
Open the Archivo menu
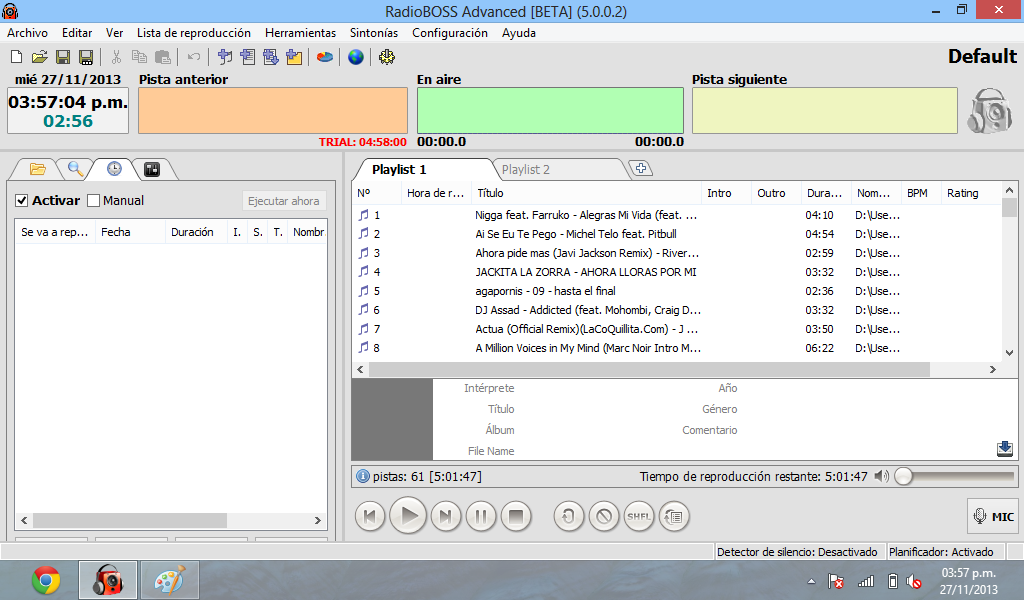(27, 33)
